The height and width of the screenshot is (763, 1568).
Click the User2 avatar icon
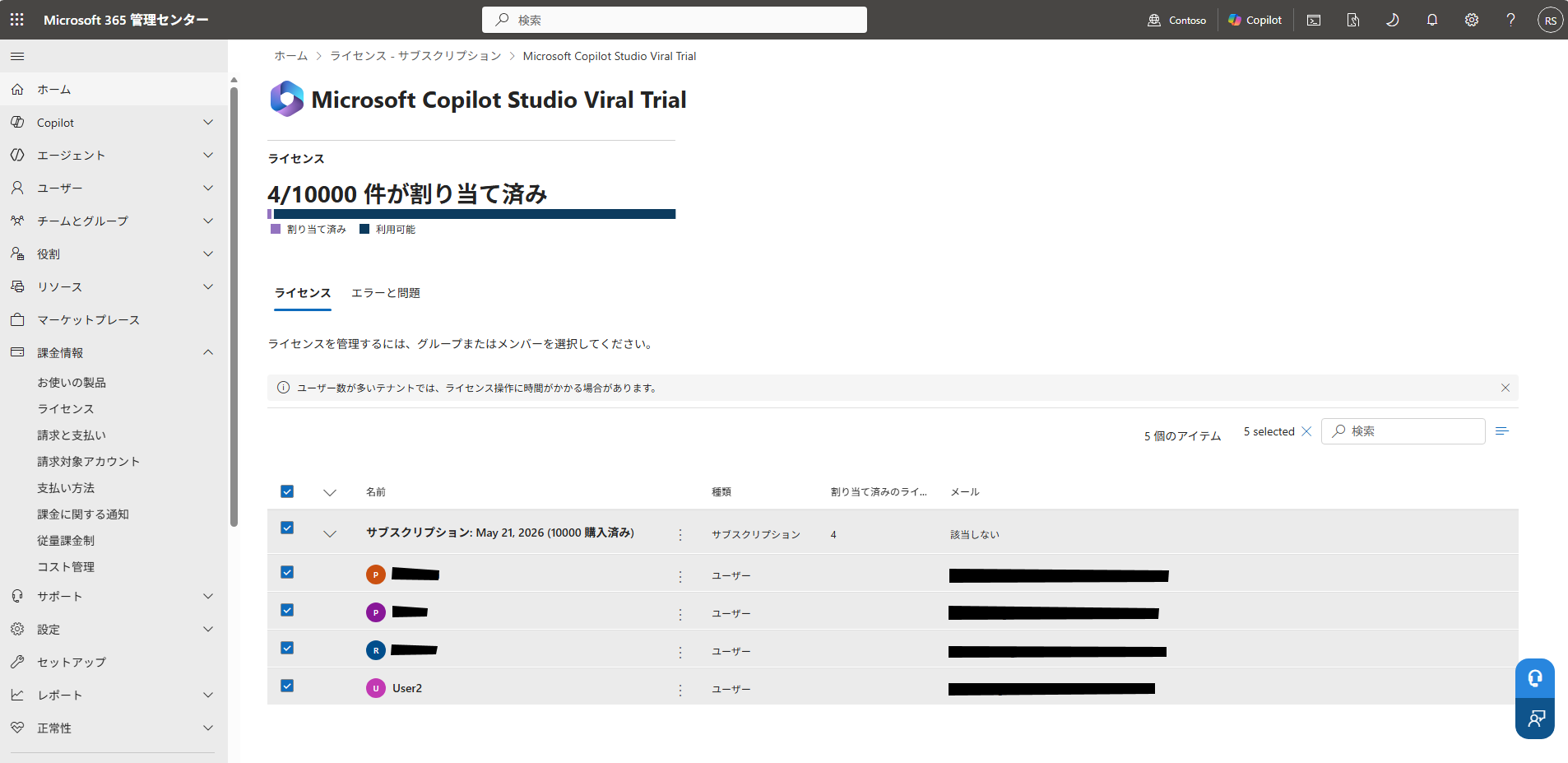coord(376,688)
